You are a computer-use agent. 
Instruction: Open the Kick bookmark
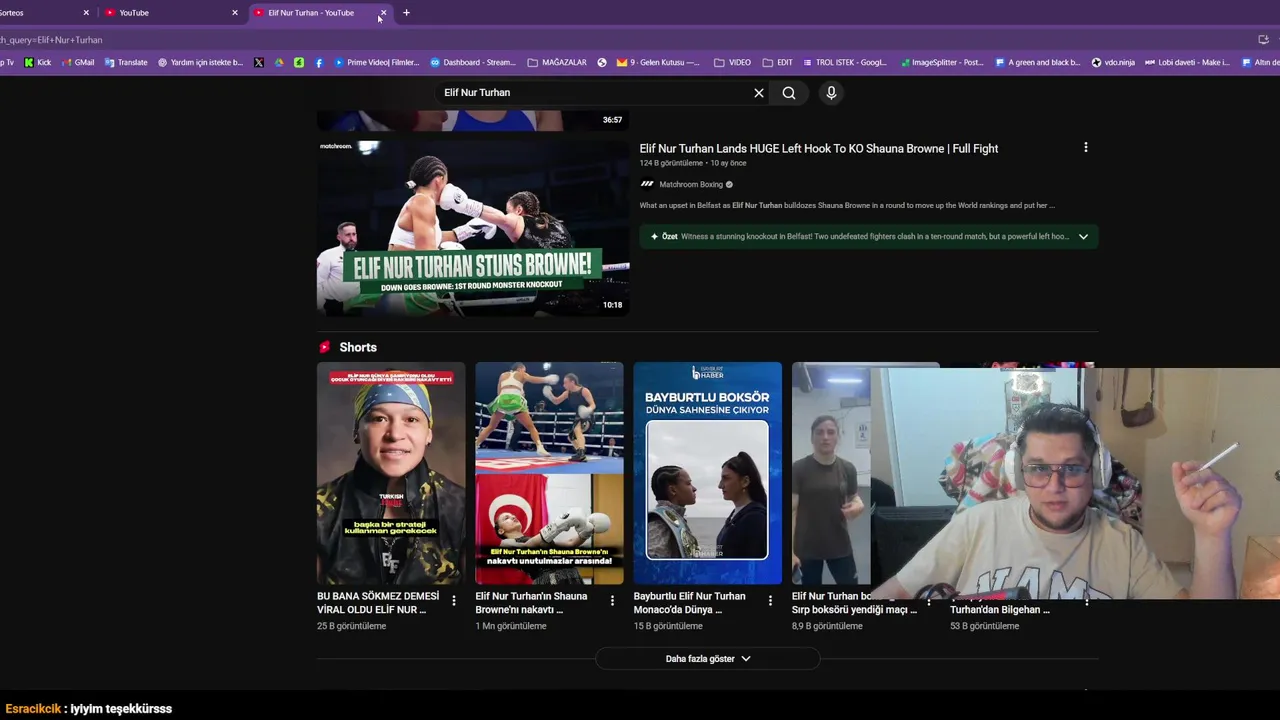37,62
